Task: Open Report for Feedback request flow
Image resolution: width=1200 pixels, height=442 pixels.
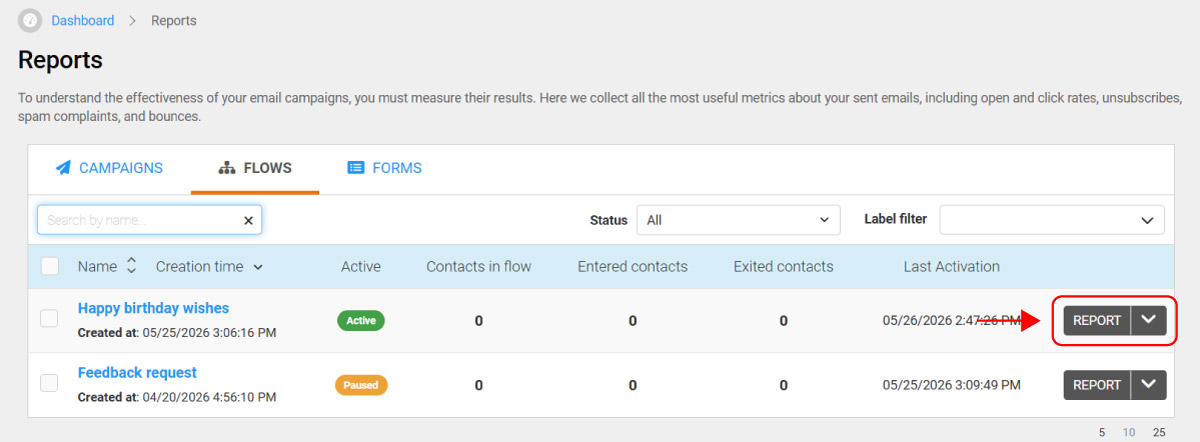Action: [1097, 385]
